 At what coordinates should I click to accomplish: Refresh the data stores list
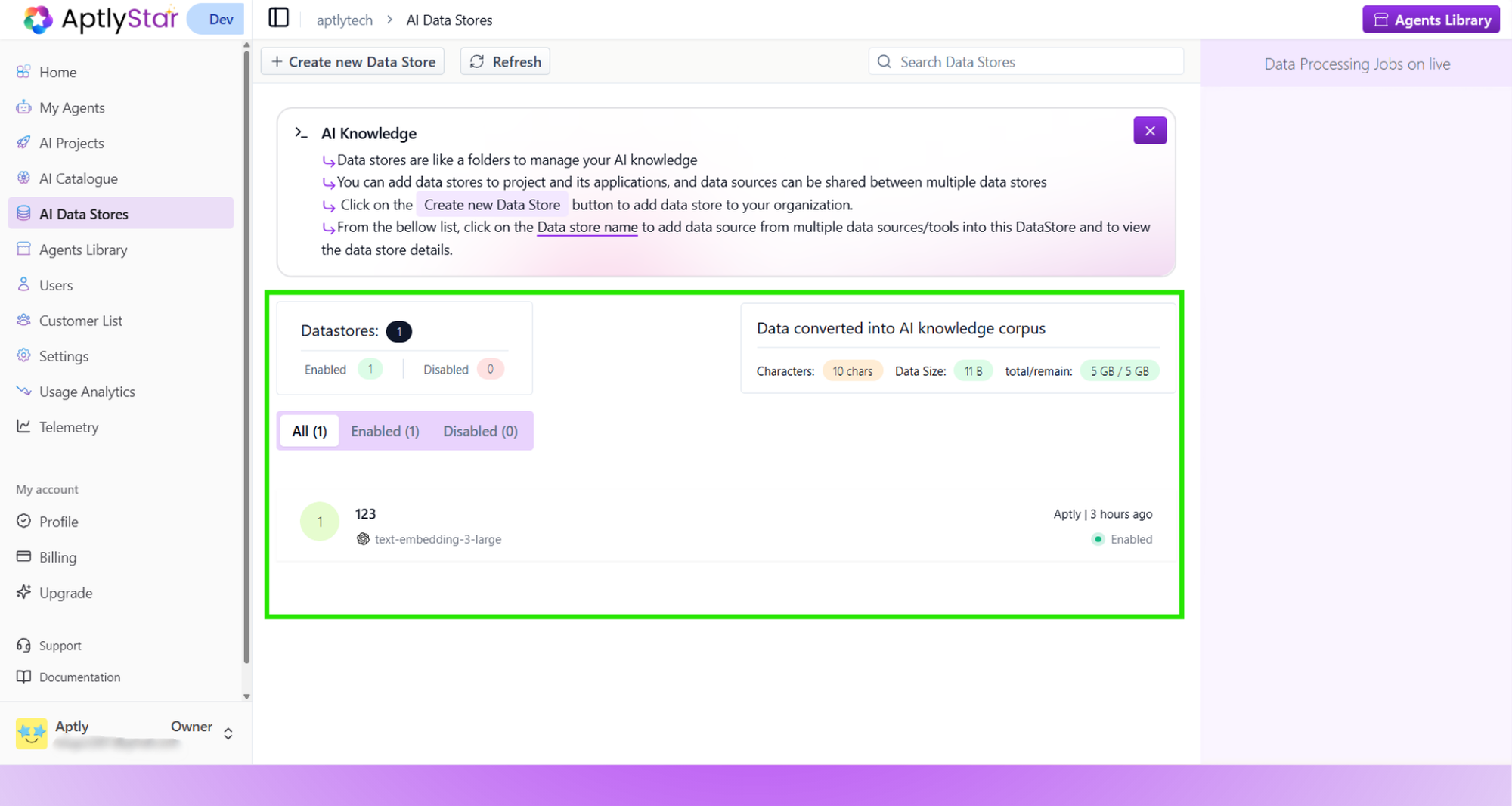504,61
